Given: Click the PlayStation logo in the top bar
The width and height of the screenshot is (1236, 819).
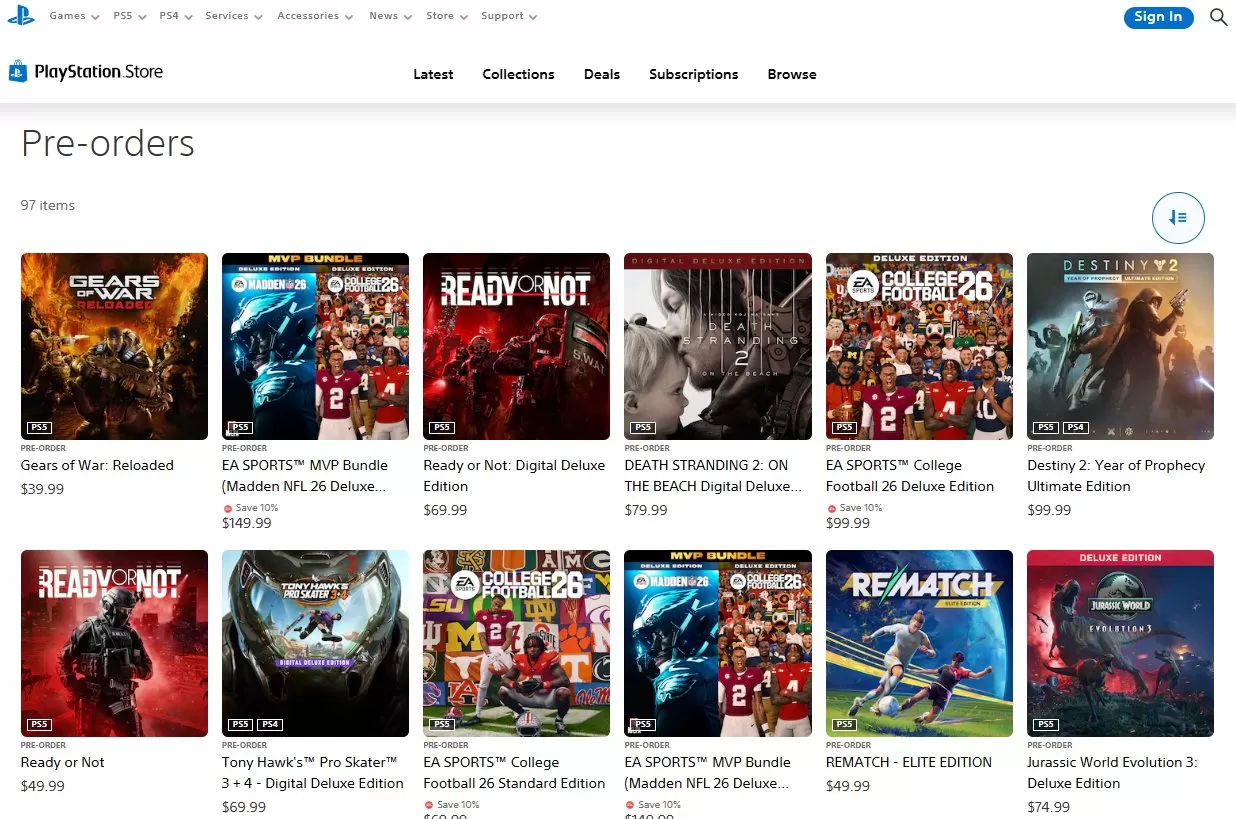Looking at the screenshot, I should [x=21, y=15].
